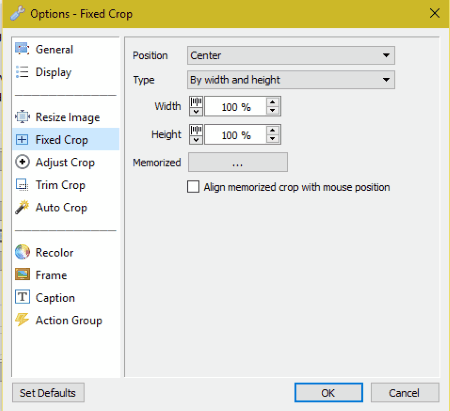Select the Adjust Crop icon
450x411 pixels.
22,162
